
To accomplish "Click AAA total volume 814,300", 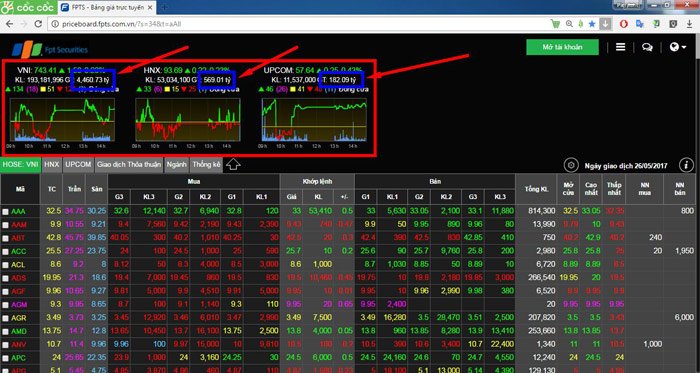I will click(x=541, y=211).
